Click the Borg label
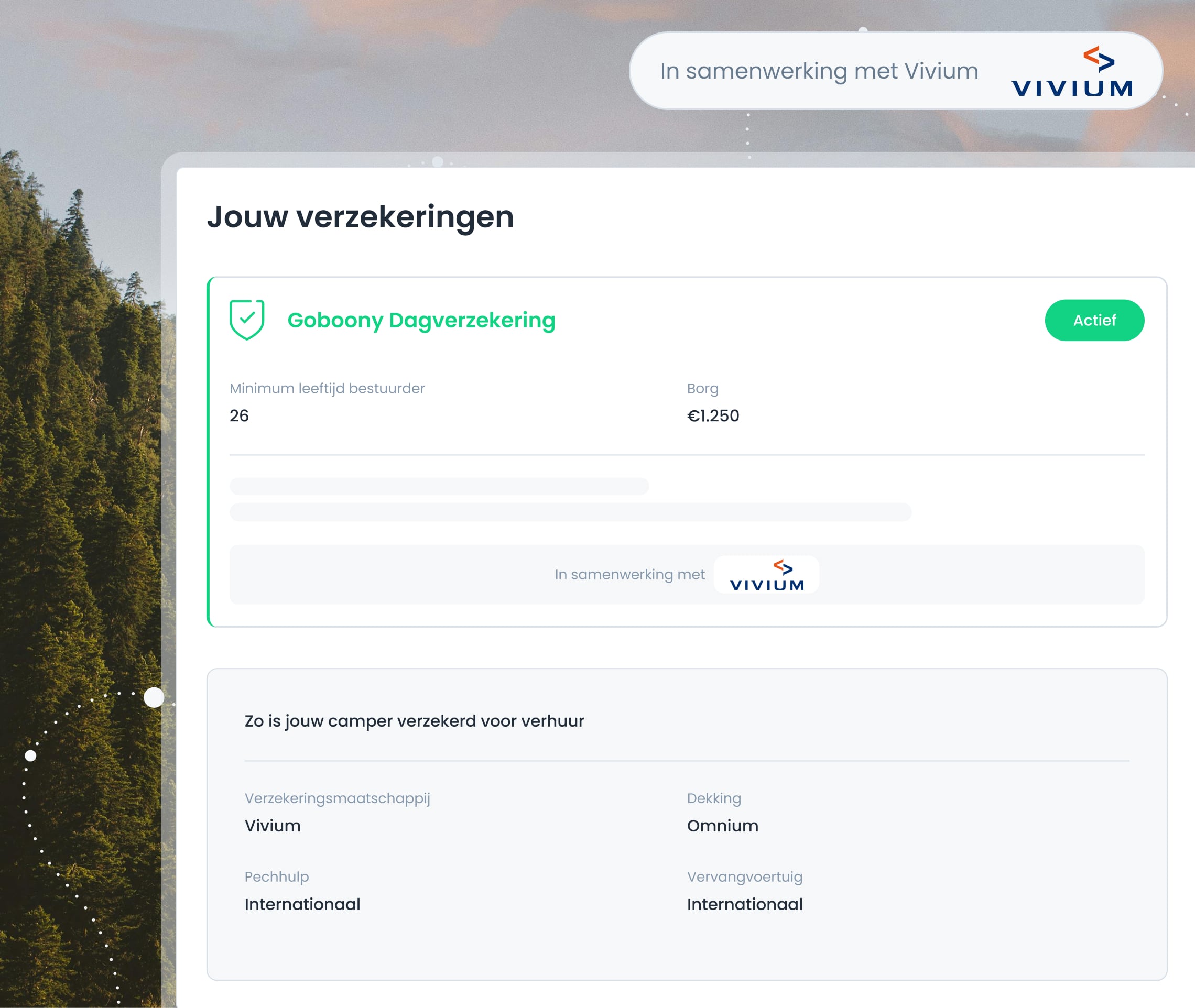 [702, 389]
